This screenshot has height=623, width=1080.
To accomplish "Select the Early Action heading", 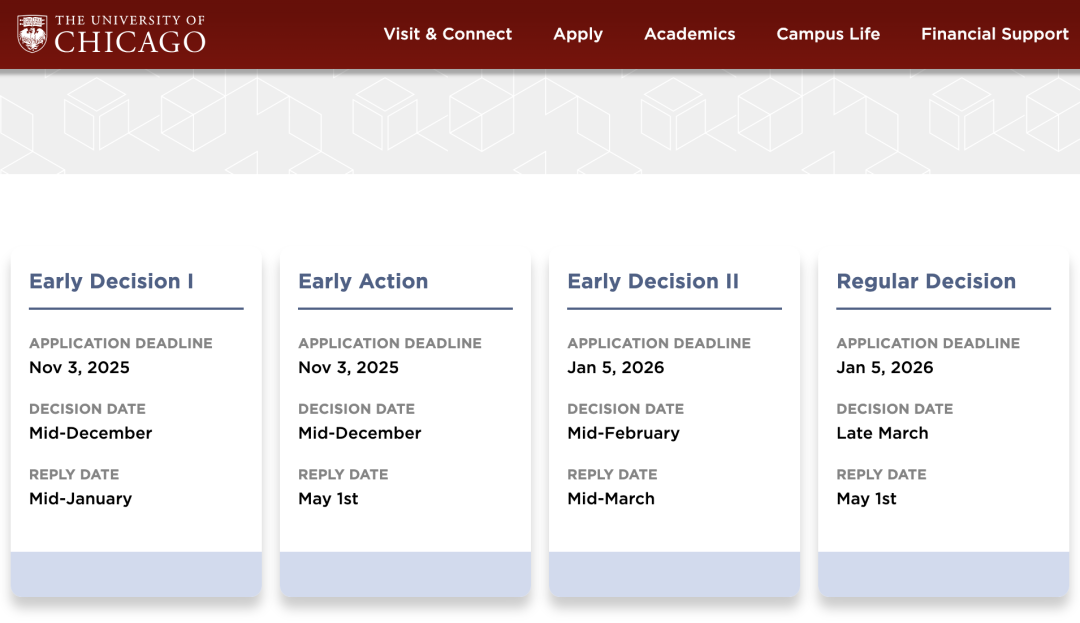I will pyautogui.click(x=363, y=282).
